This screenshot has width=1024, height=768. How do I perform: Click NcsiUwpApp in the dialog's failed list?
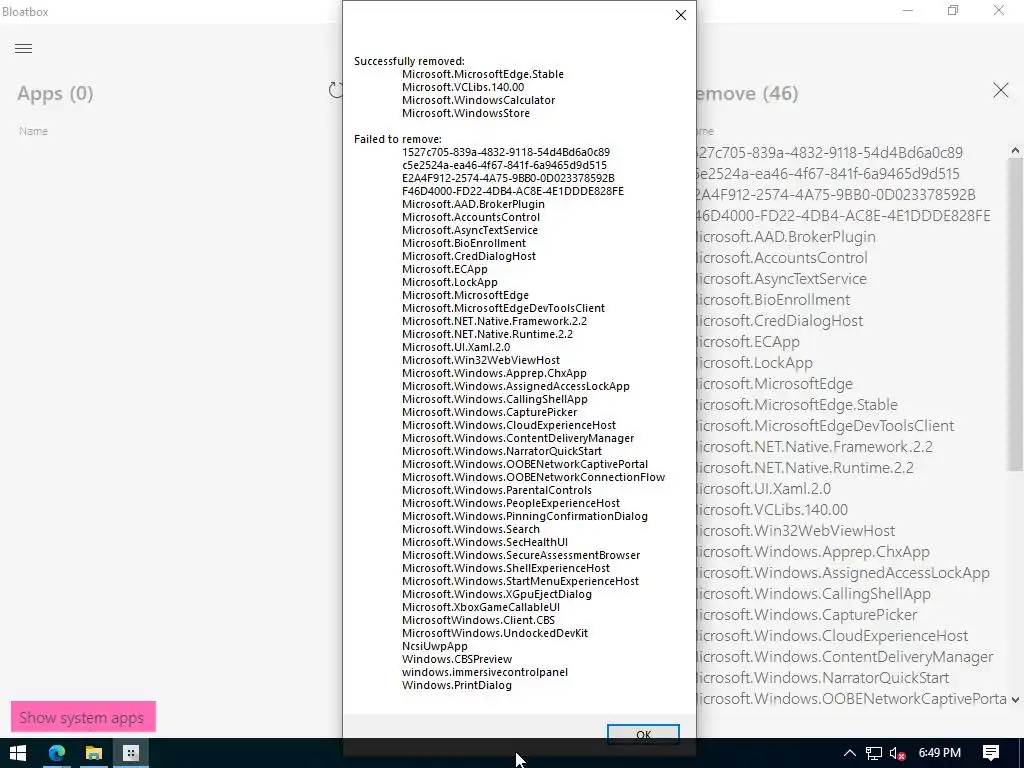click(434, 646)
